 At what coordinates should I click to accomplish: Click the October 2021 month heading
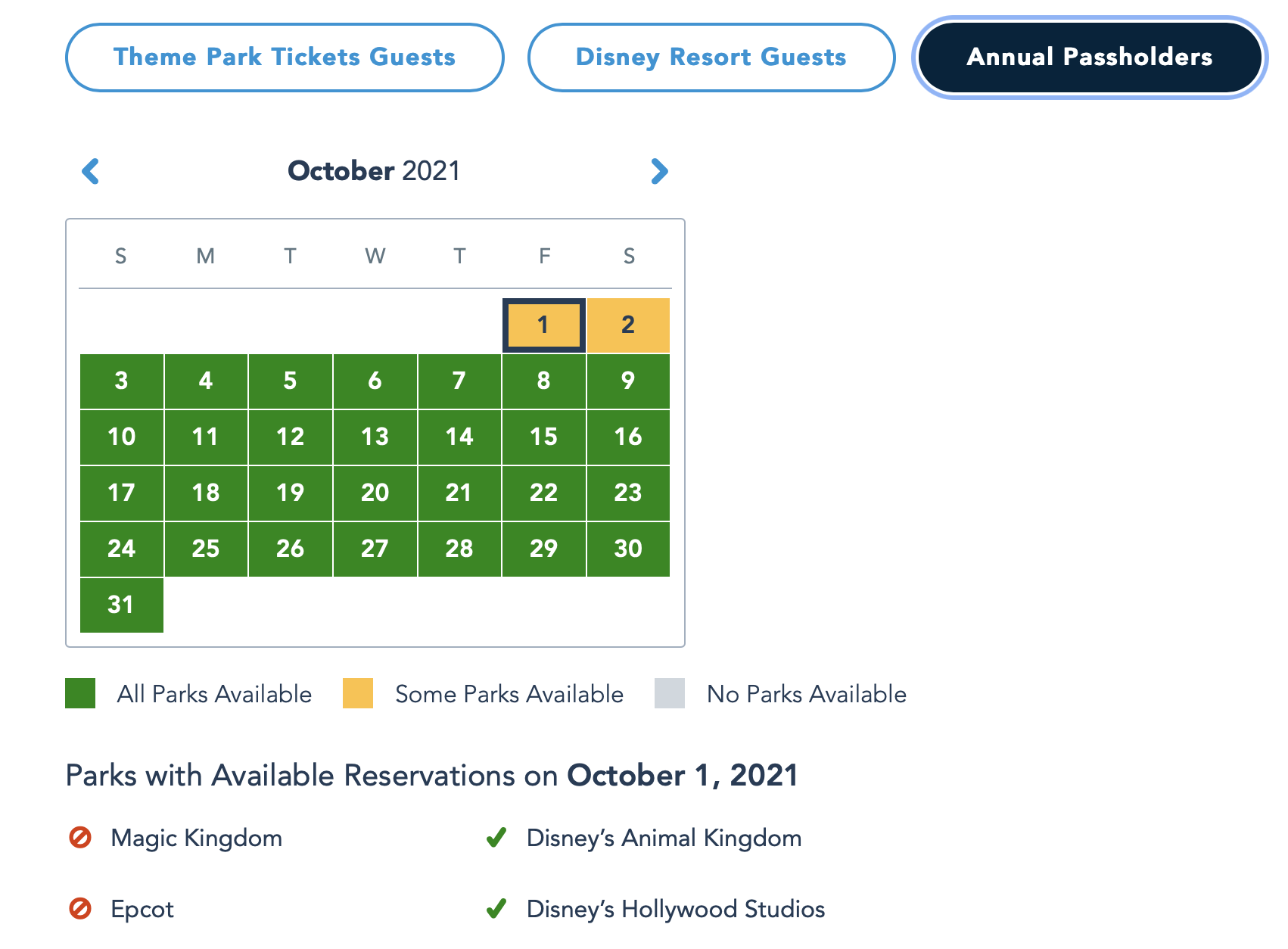[374, 171]
